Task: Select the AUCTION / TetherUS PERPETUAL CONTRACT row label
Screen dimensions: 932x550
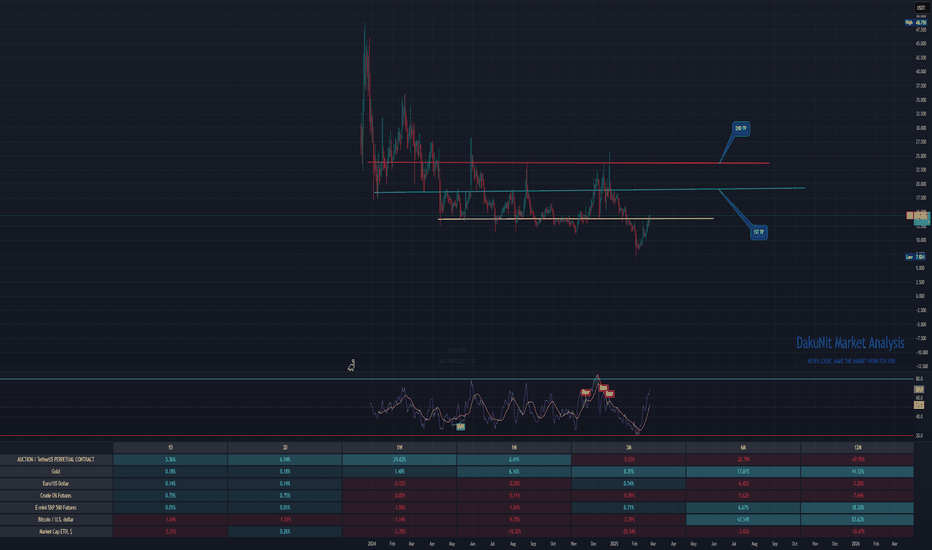Action: pyautogui.click(x=56, y=460)
